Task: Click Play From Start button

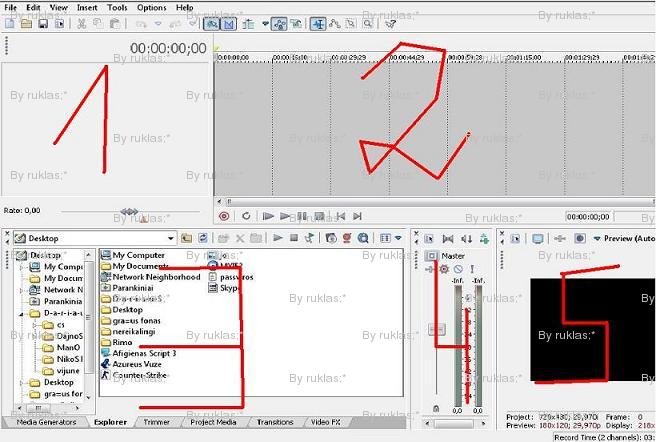Action: [268, 216]
